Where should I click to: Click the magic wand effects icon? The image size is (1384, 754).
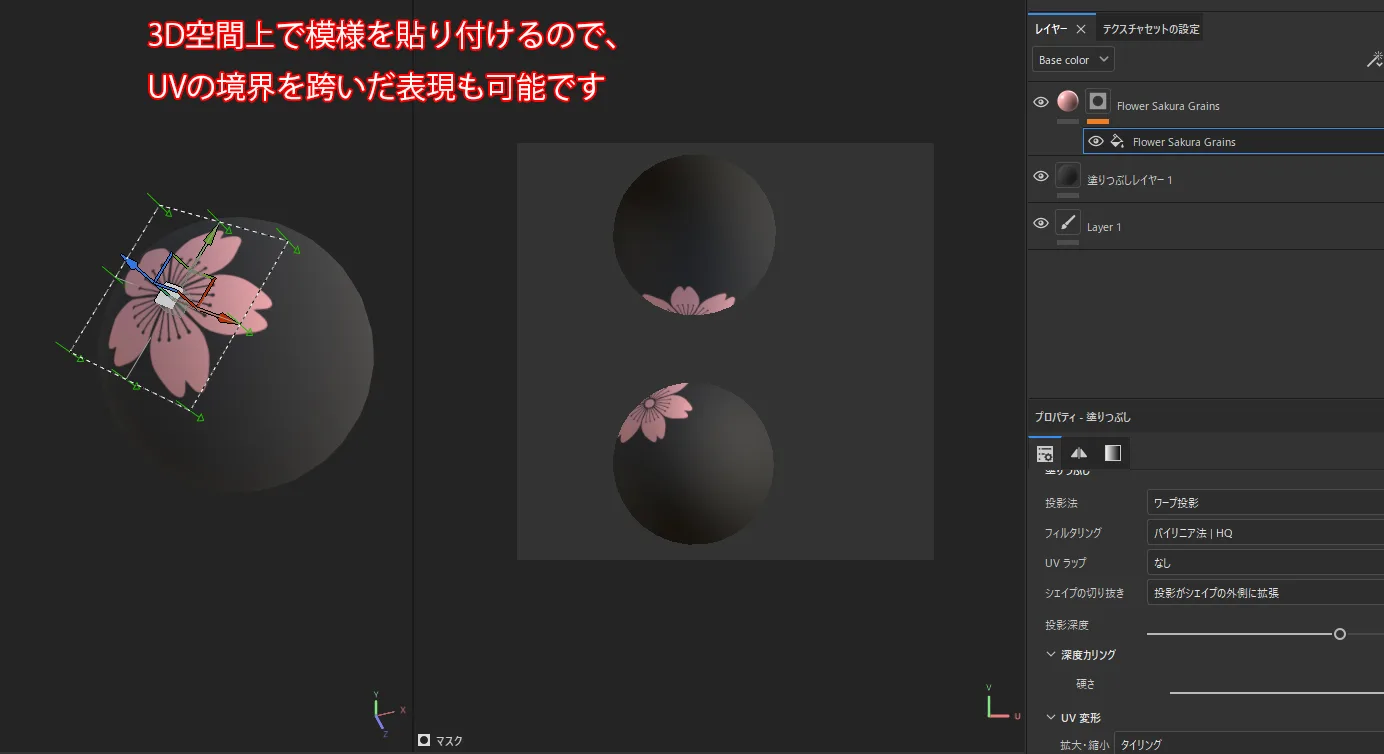click(x=1375, y=60)
